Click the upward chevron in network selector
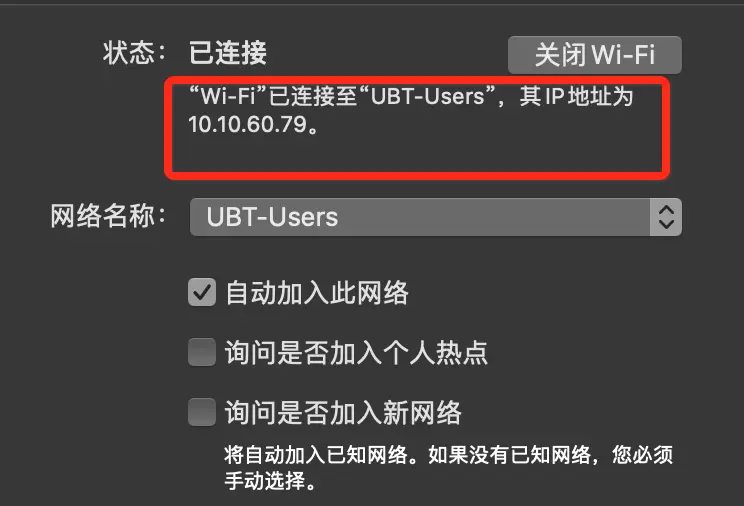 click(666, 209)
